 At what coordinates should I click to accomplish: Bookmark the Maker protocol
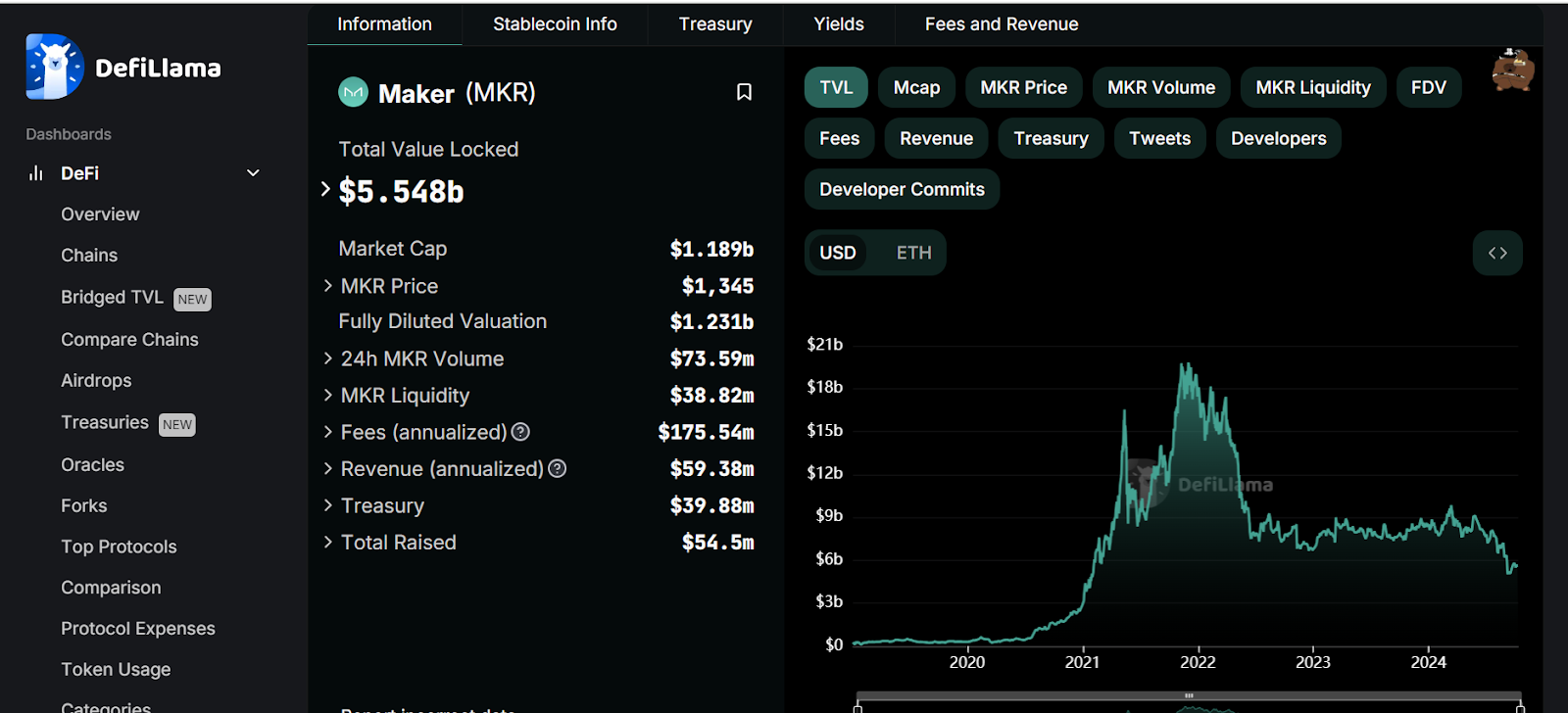(744, 92)
